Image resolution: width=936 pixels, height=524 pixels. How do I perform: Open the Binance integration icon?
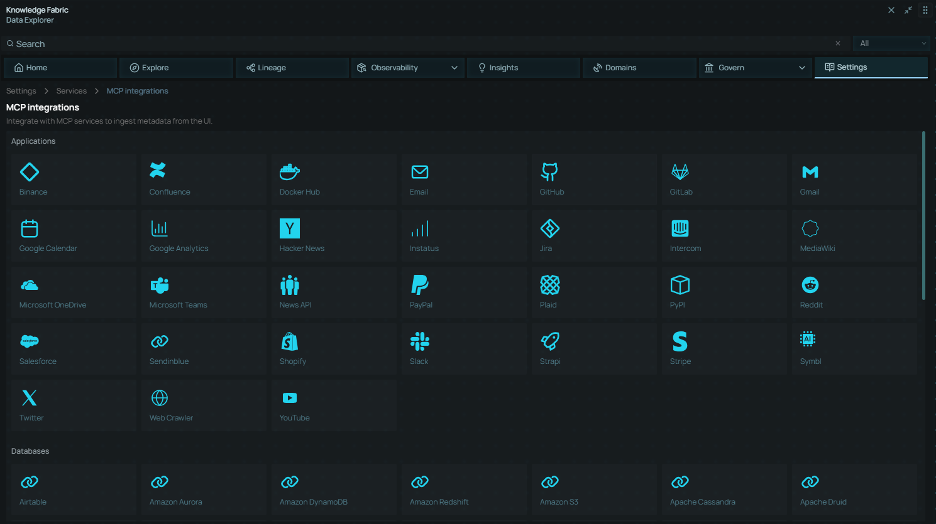29,172
